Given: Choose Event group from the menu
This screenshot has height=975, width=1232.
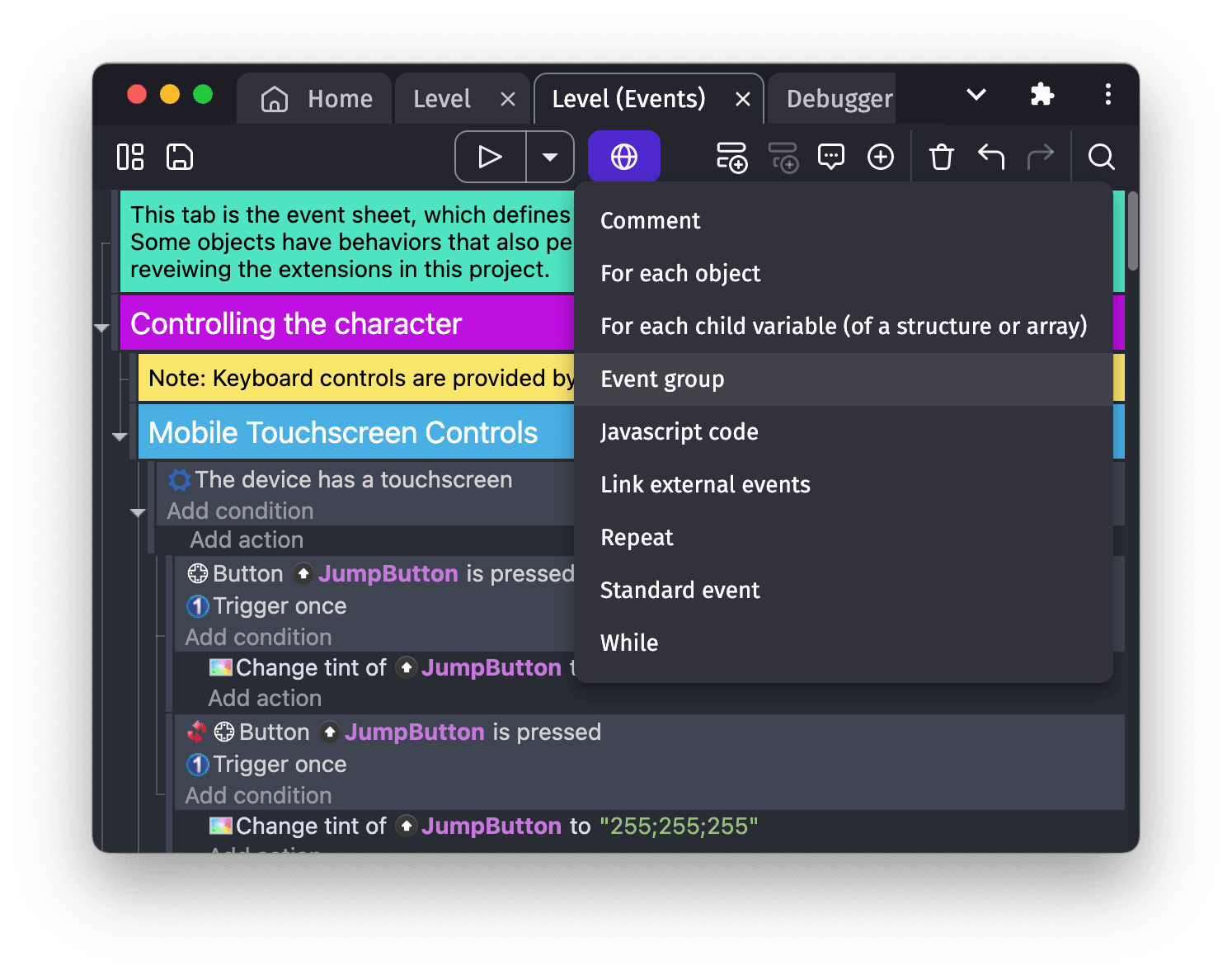Looking at the screenshot, I should pos(662,379).
